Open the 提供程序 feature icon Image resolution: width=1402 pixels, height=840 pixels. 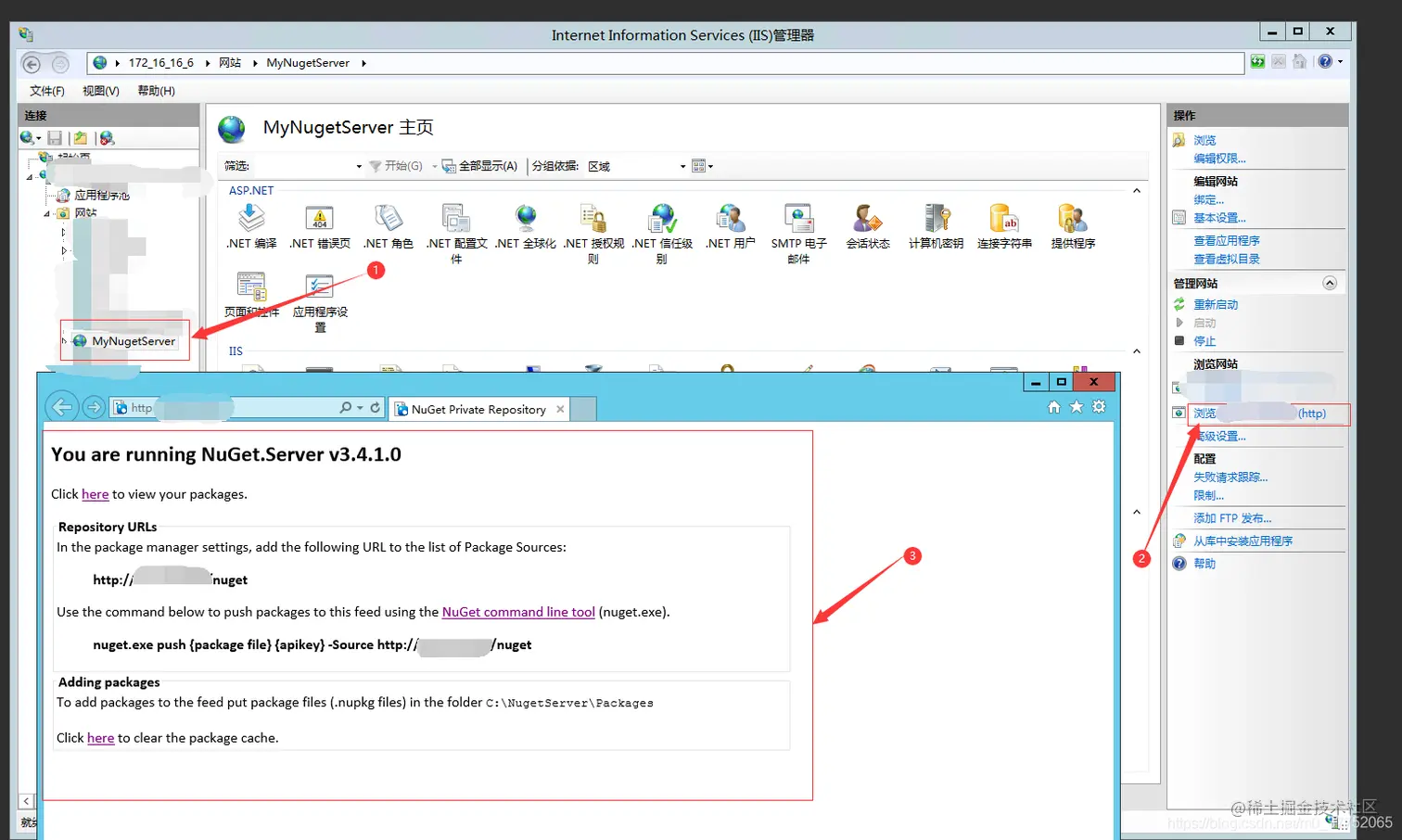pos(1073,218)
